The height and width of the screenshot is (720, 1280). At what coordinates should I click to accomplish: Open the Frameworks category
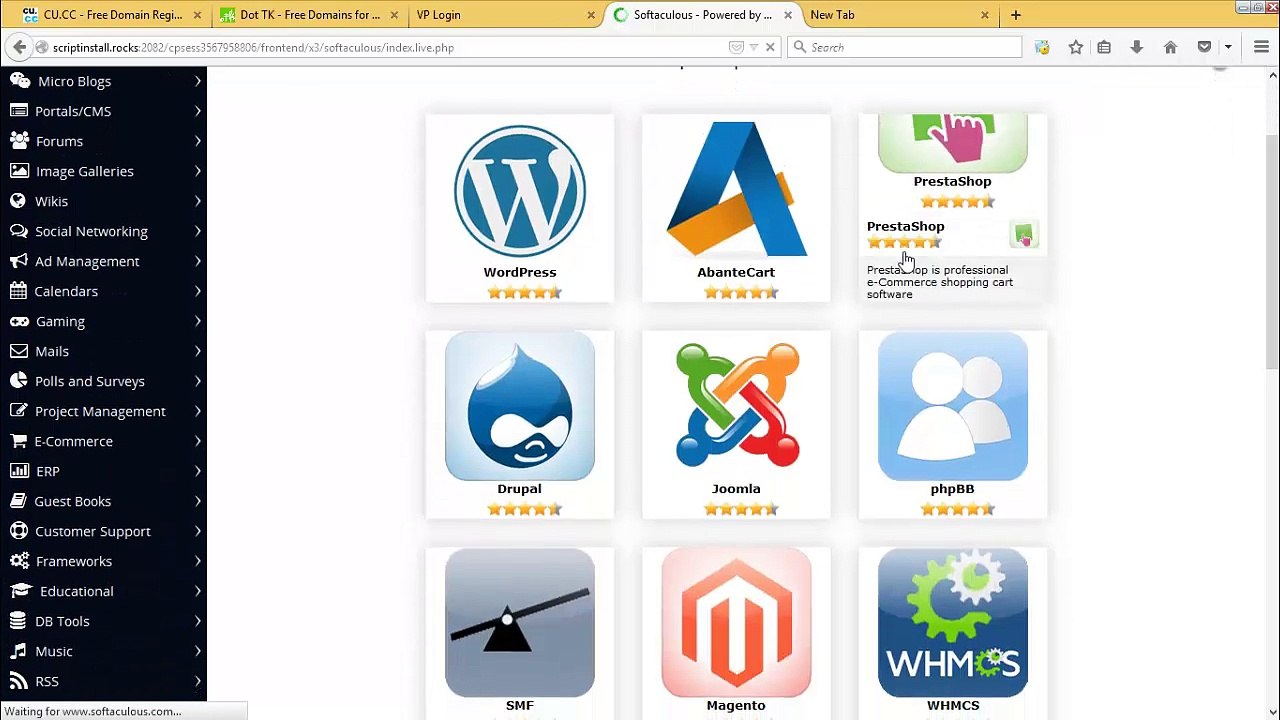click(x=74, y=561)
